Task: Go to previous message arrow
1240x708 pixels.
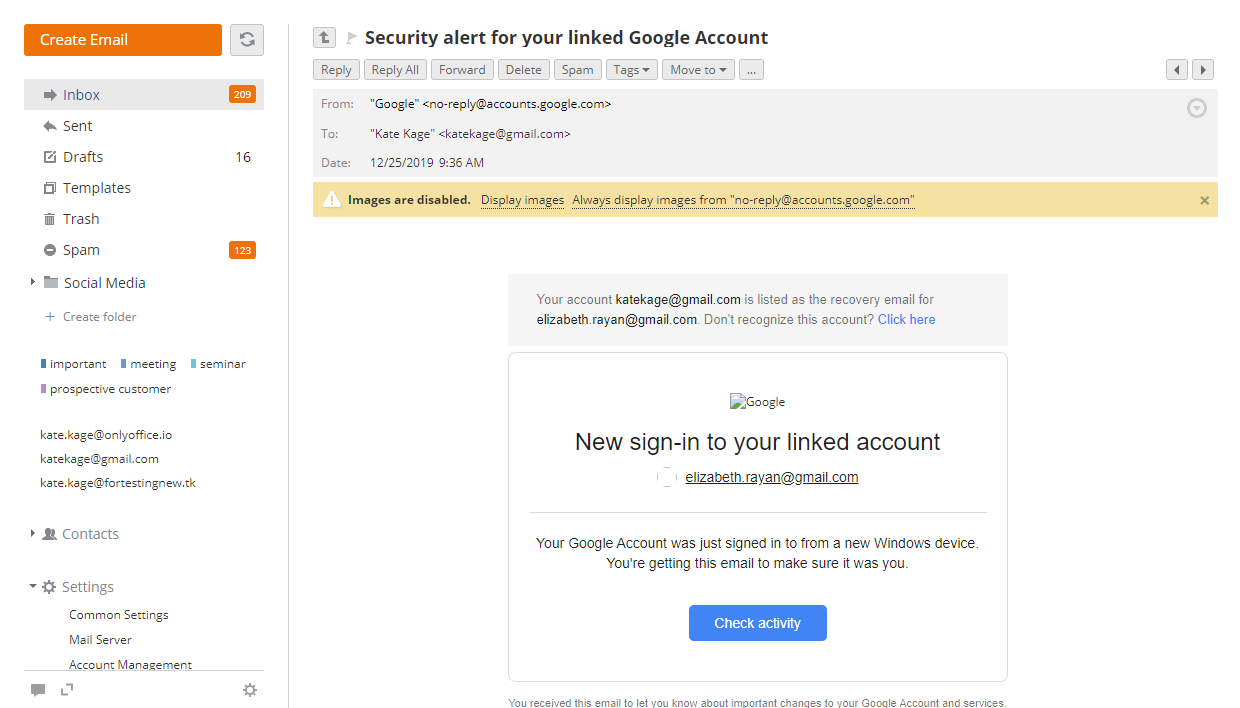Action: [x=1177, y=70]
